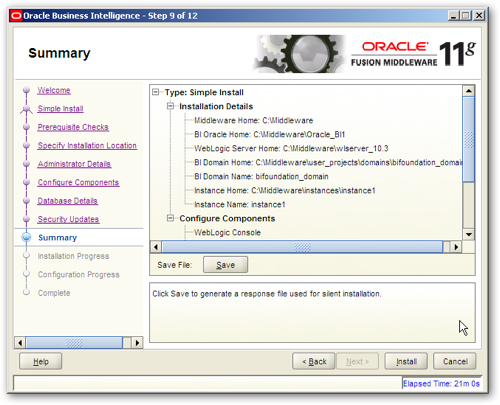This screenshot has height=405, width=500.
Task: Click the disabled Next button
Action: 357,361
